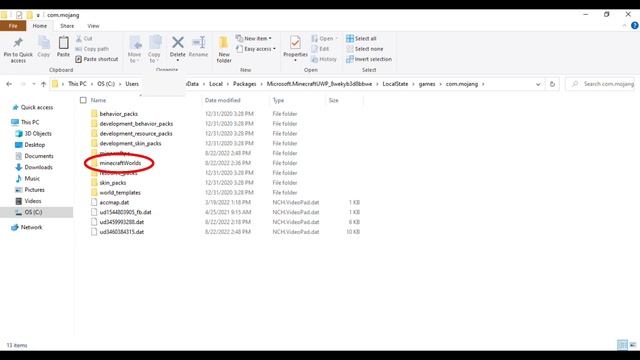640x360 pixels.
Task: Select the development_skin_packs folder
Action: pos(130,143)
